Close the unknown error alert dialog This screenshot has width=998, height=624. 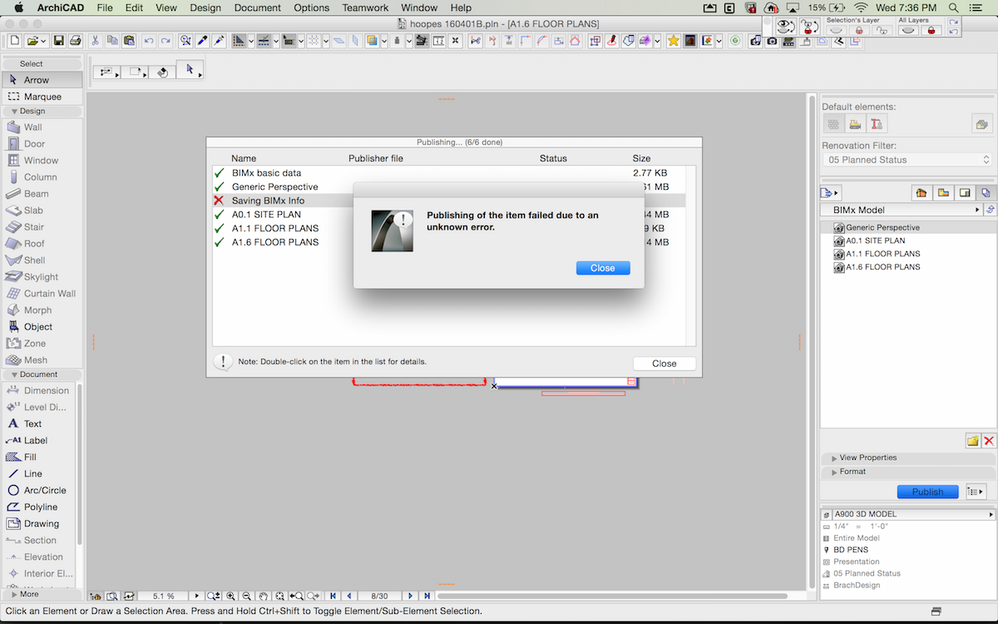coord(603,268)
